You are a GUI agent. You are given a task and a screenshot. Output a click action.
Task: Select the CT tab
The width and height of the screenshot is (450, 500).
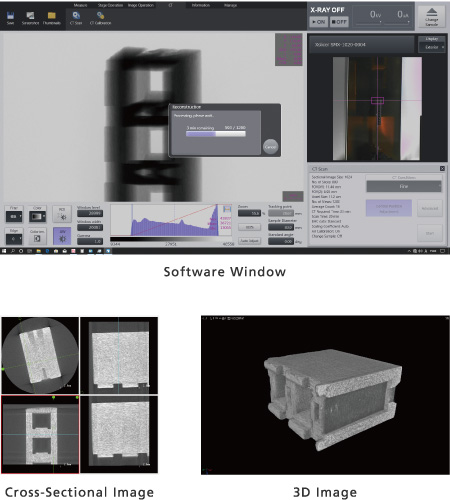[x=170, y=5]
